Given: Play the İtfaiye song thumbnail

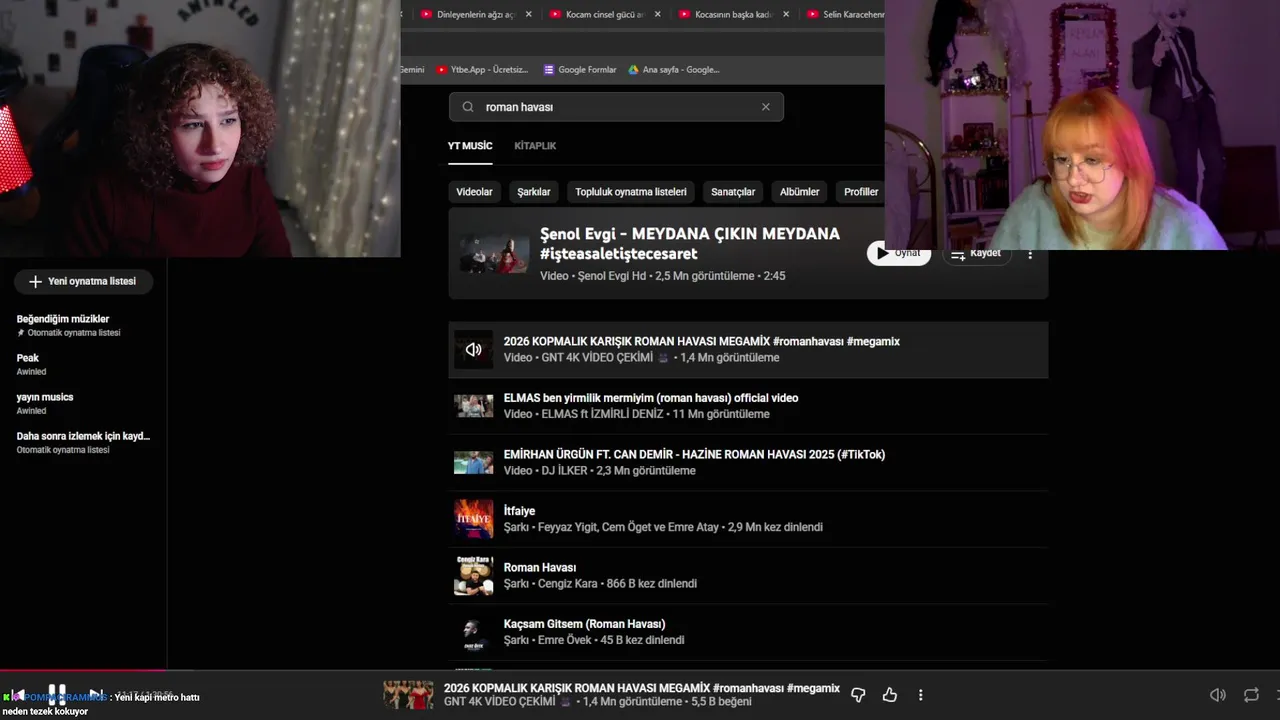Looking at the screenshot, I should (x=474, y=519).
